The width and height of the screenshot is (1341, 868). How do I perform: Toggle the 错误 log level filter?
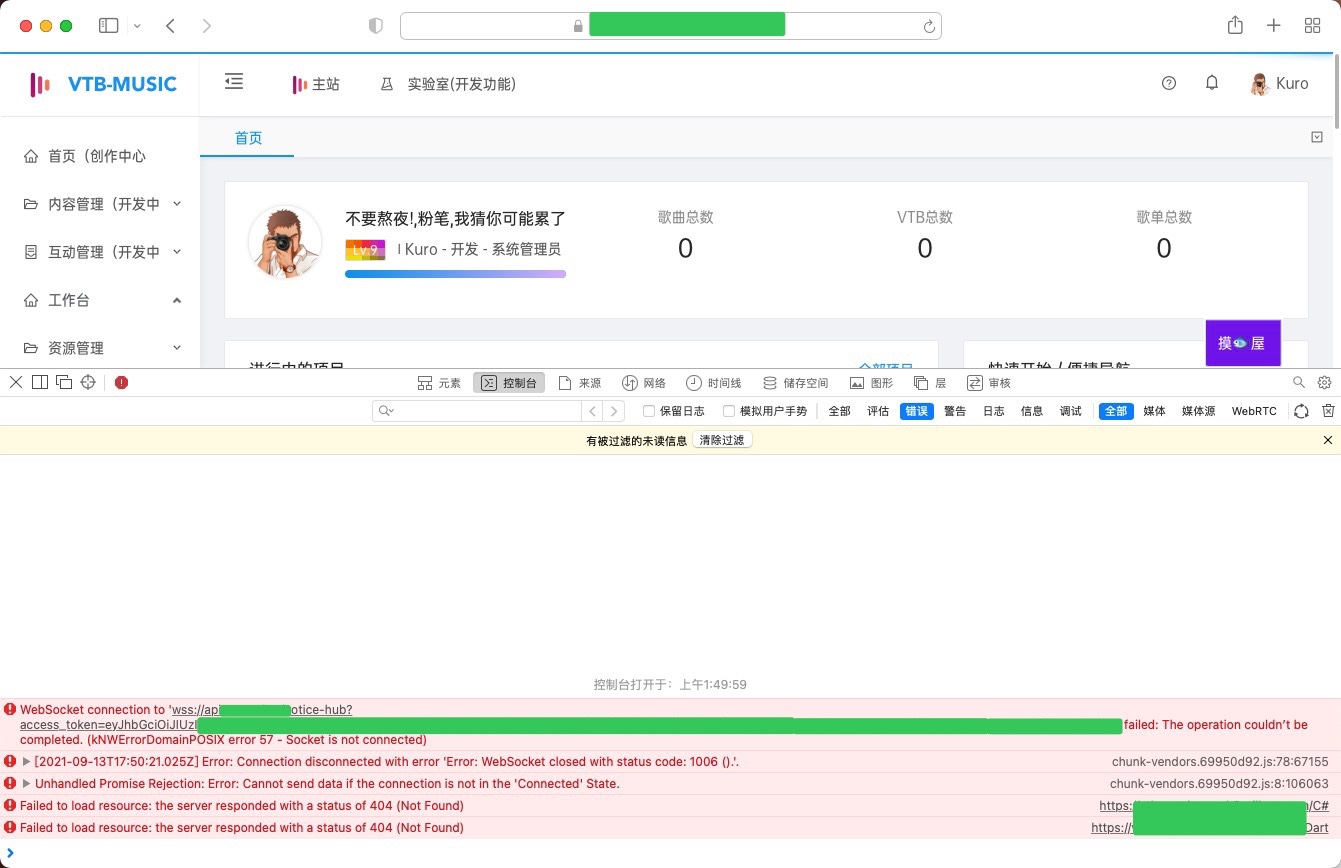click(x=916, y=411)
